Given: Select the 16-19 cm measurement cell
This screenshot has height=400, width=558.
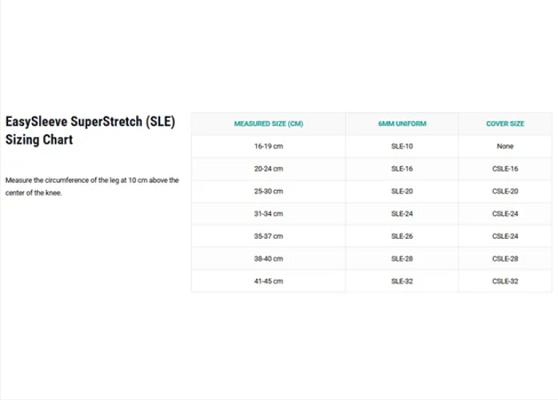Looking at the screenshot, I should click(x=268, y=146).
